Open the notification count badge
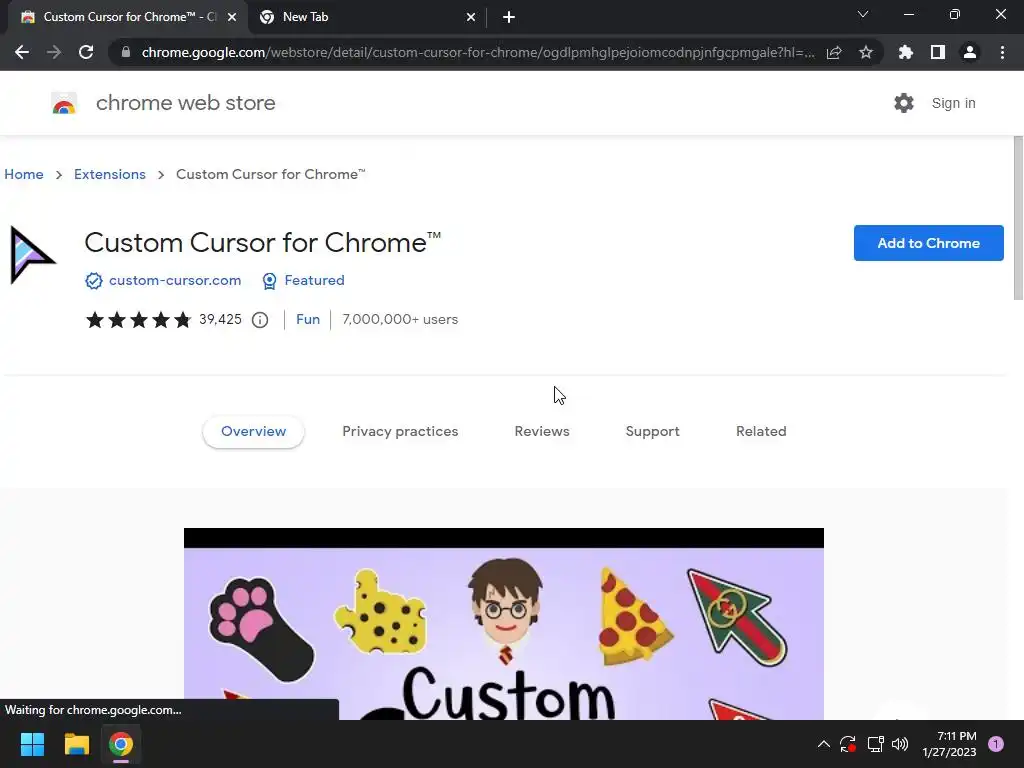 pos(996,744)
